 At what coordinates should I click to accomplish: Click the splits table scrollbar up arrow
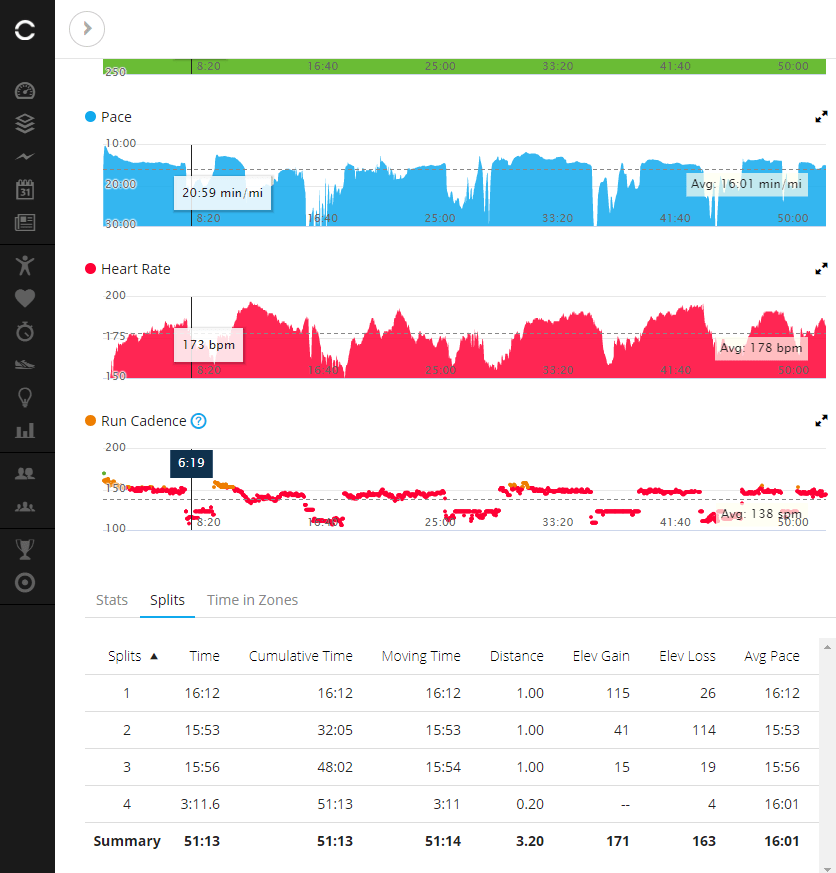827,648
